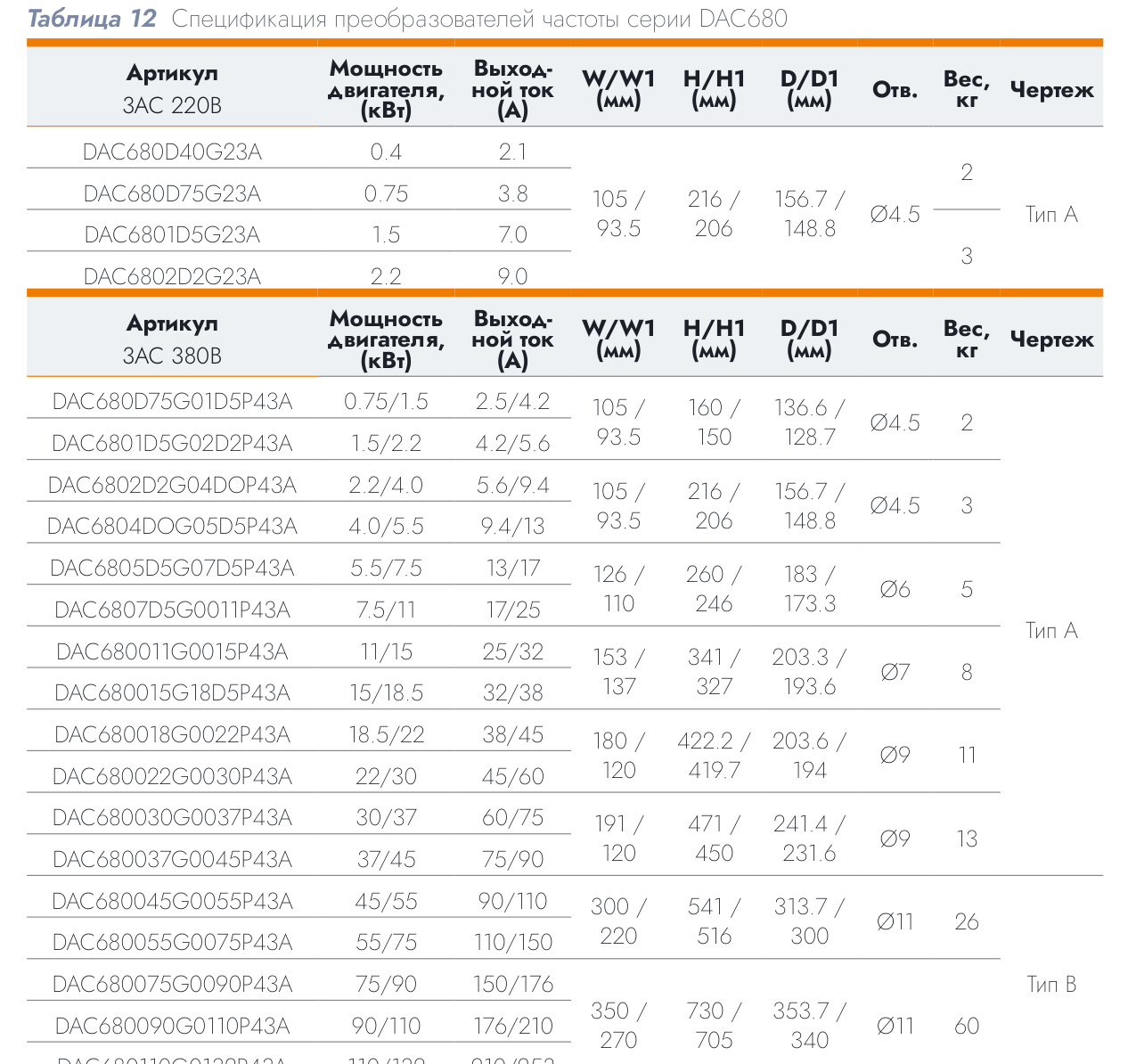
Task: Click article DAC680D75G23A
Action: click(172, 194)
